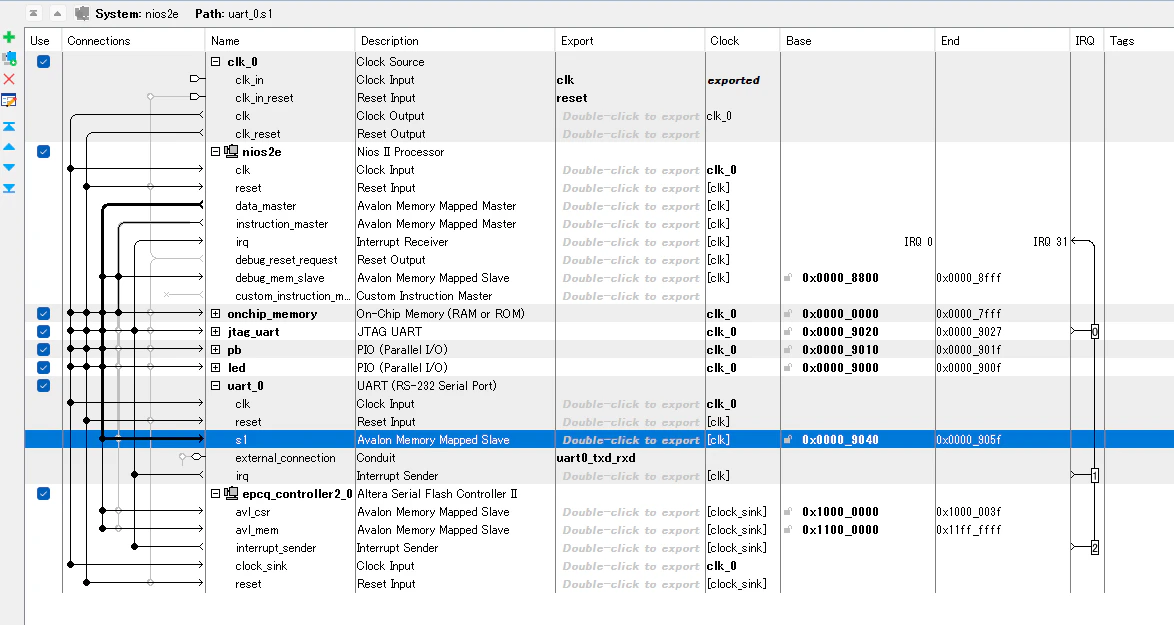
Task: Collapse the uart_0 tree node
Action: click(216, 386)
